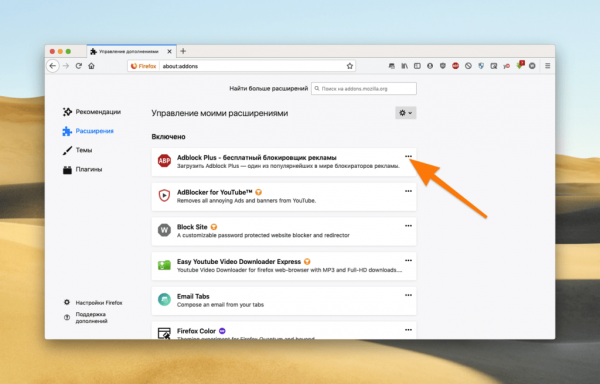The height and width of the screenshot is (384, 600).
Task: Open a new tab with plus button
Action: [183, 51]
